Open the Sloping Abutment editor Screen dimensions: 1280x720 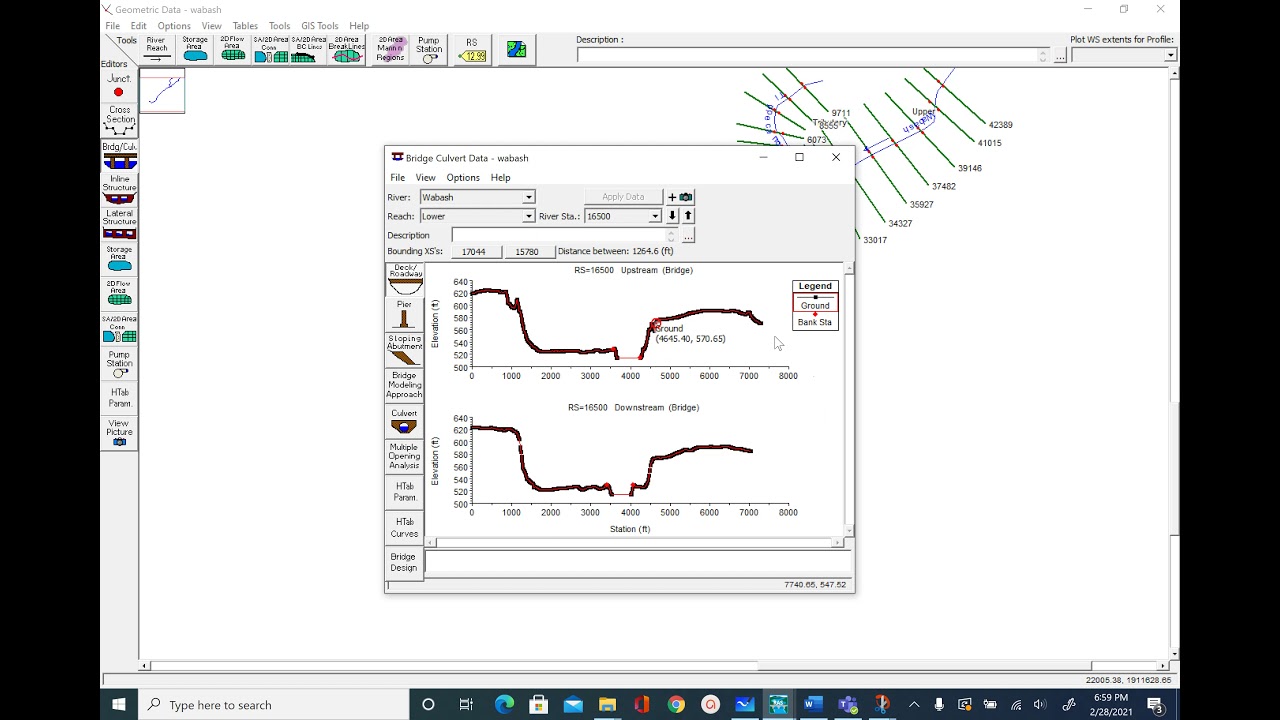[404, 349]
